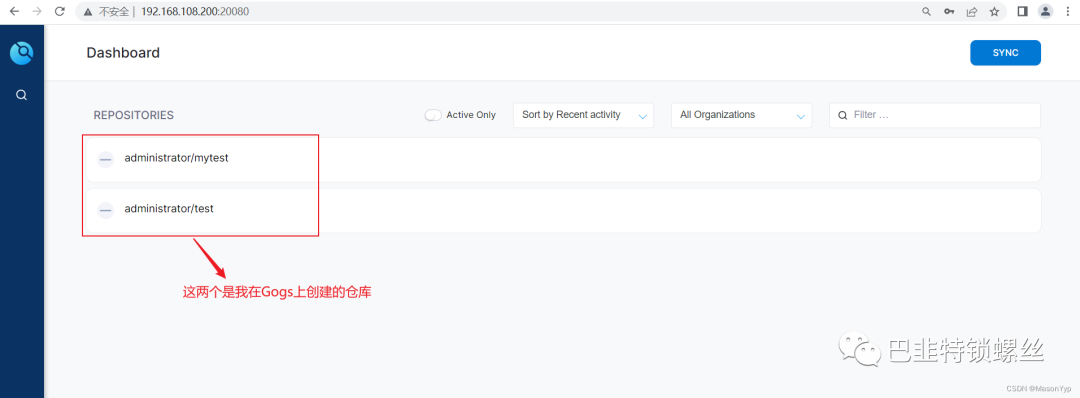The height and width of the screenshot is (398, 1080).
Task: Click the browser back arrow
Action: tap(14, 11)
